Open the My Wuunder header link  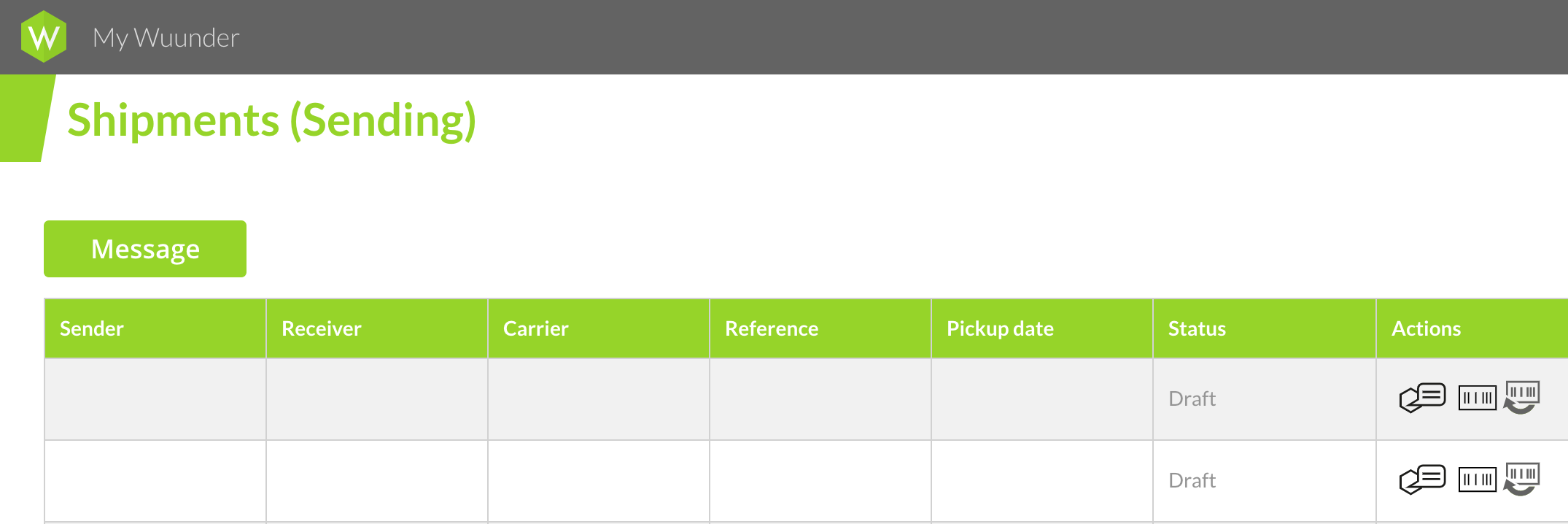click(166, 37)
